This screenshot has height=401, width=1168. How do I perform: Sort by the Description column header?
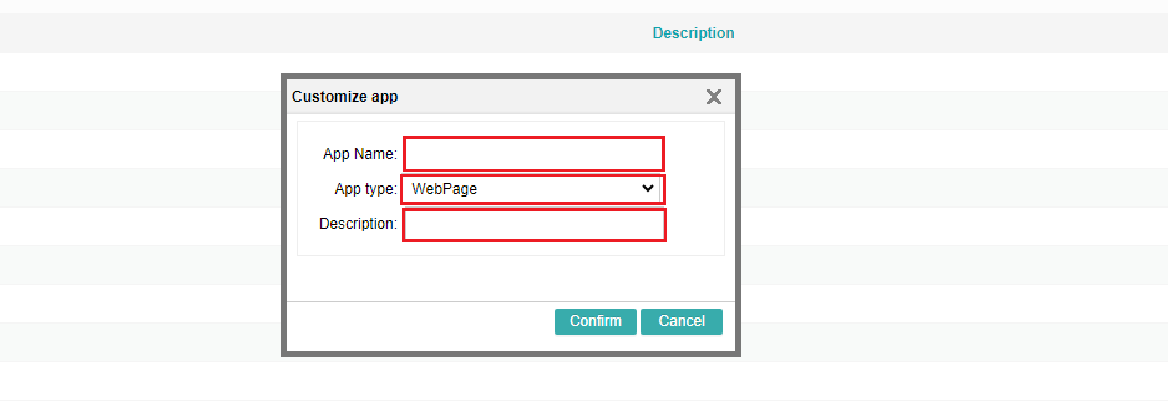click(693, 33)
